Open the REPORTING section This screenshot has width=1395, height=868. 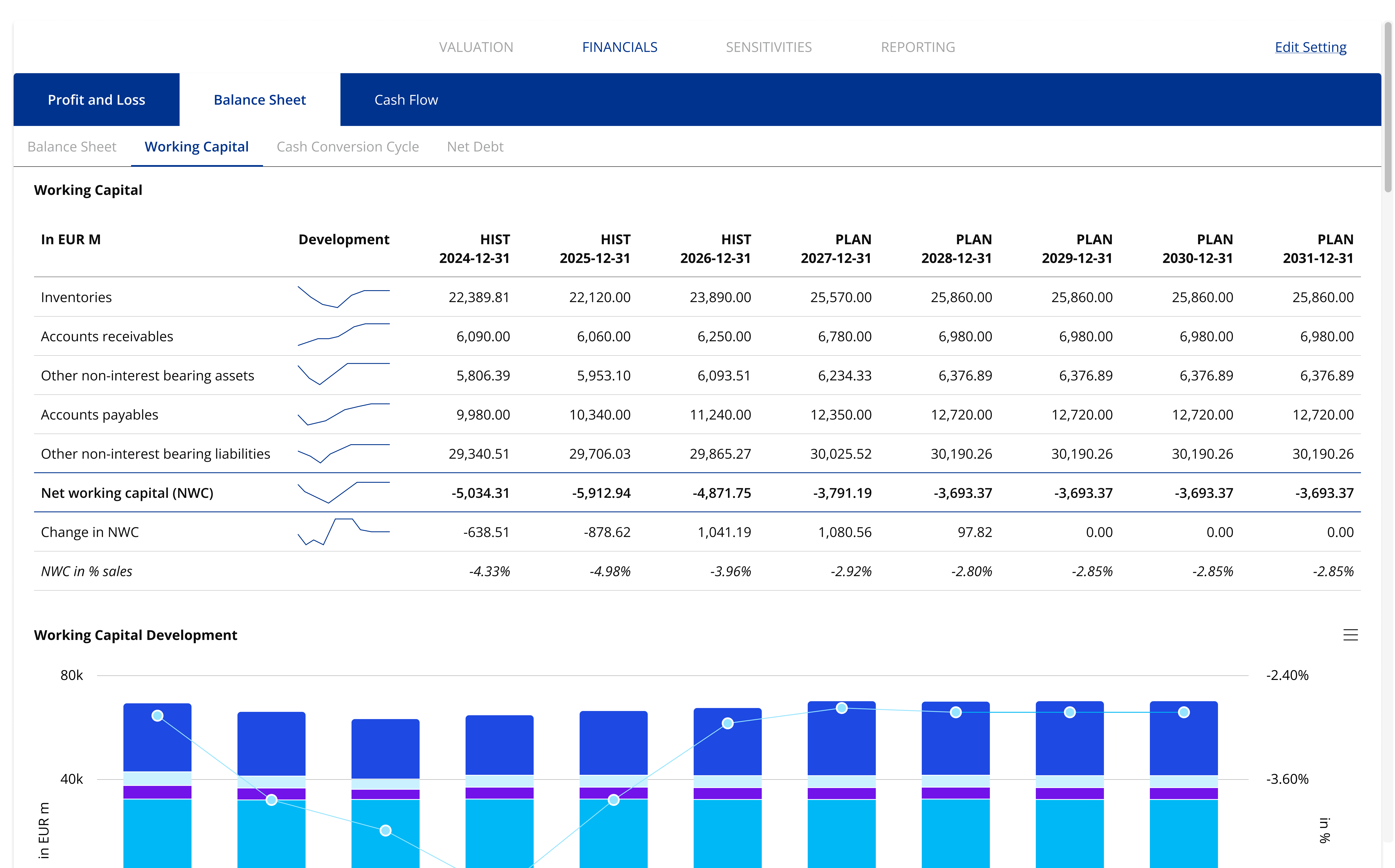tap(918, 47)
